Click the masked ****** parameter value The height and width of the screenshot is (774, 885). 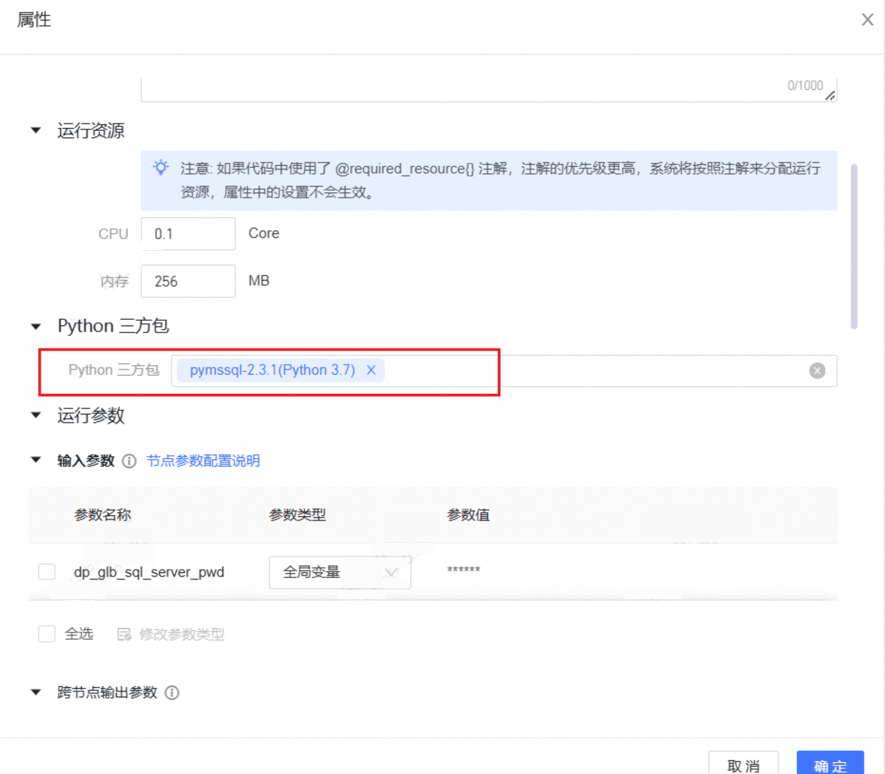[463, 570]
